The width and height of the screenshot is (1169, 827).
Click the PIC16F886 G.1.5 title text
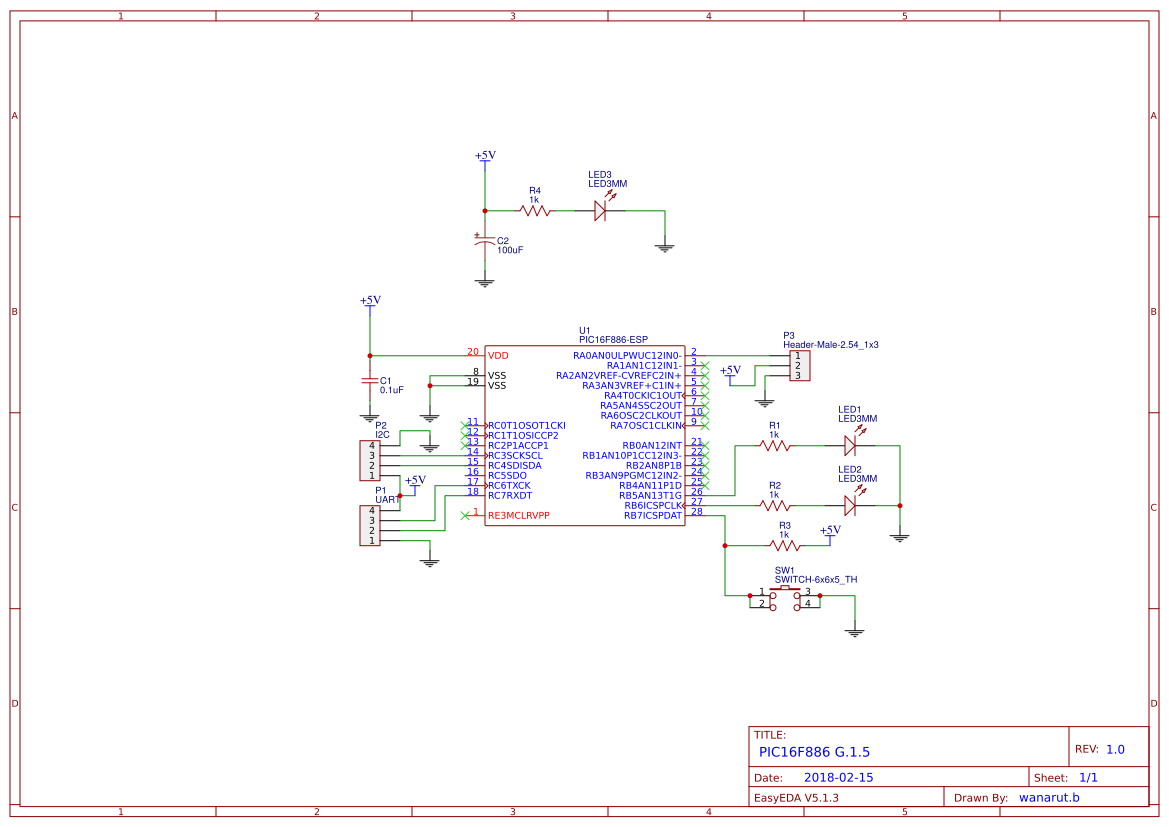814,752
